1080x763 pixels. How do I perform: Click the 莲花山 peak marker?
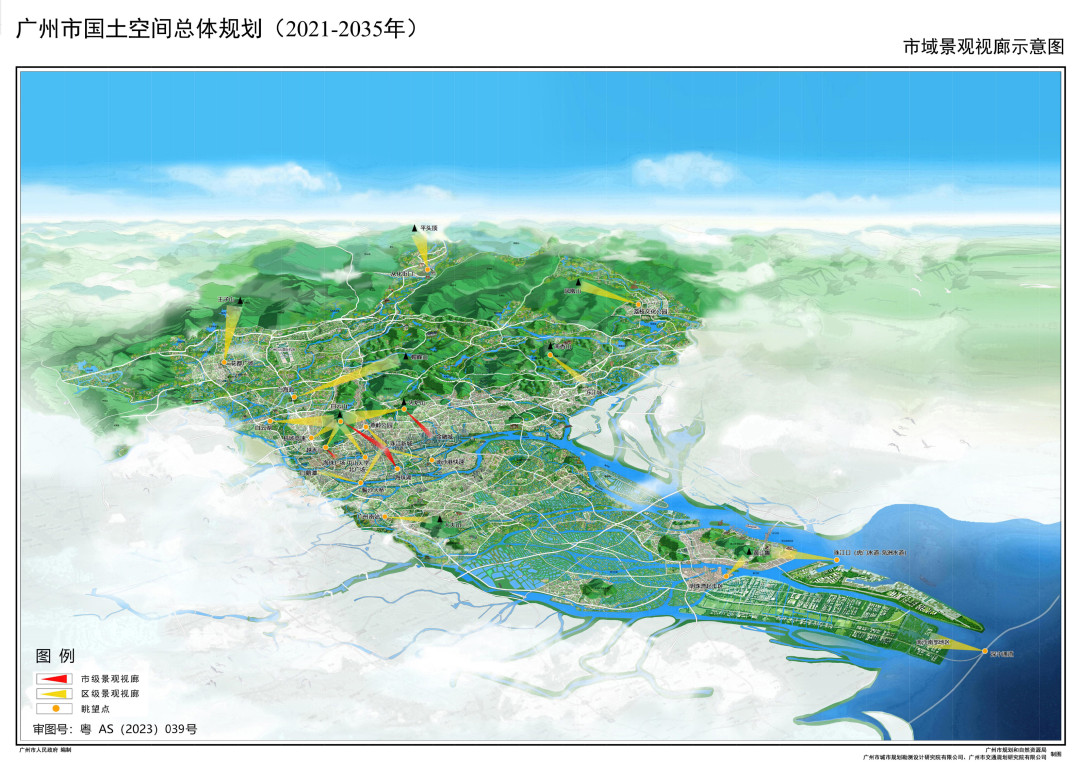coord(748,552)
